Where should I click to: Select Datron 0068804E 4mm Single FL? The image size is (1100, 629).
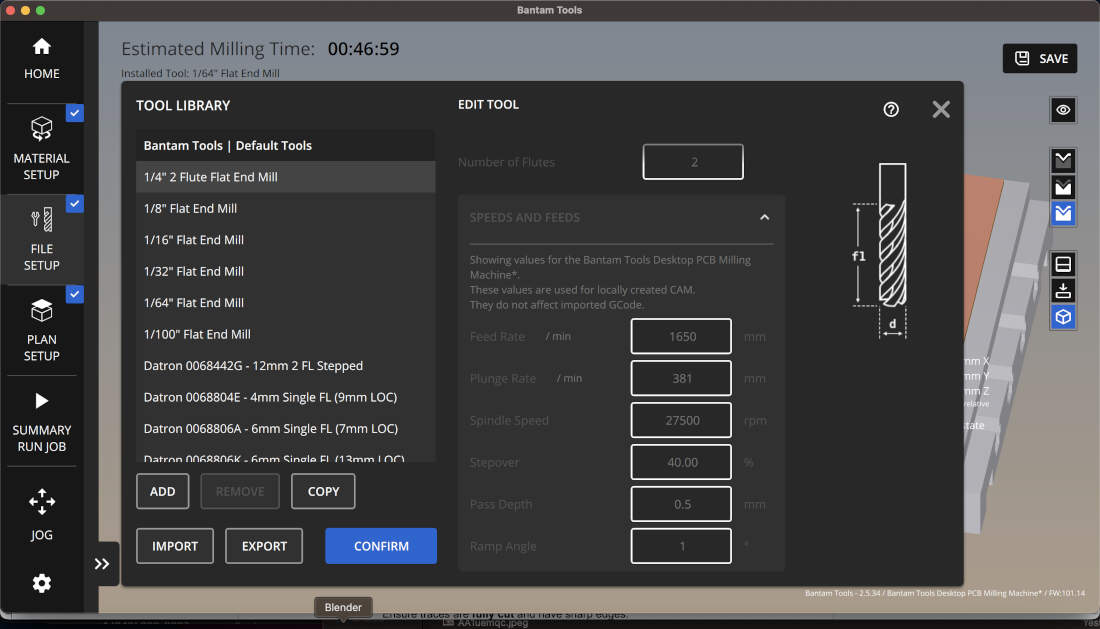286,398
